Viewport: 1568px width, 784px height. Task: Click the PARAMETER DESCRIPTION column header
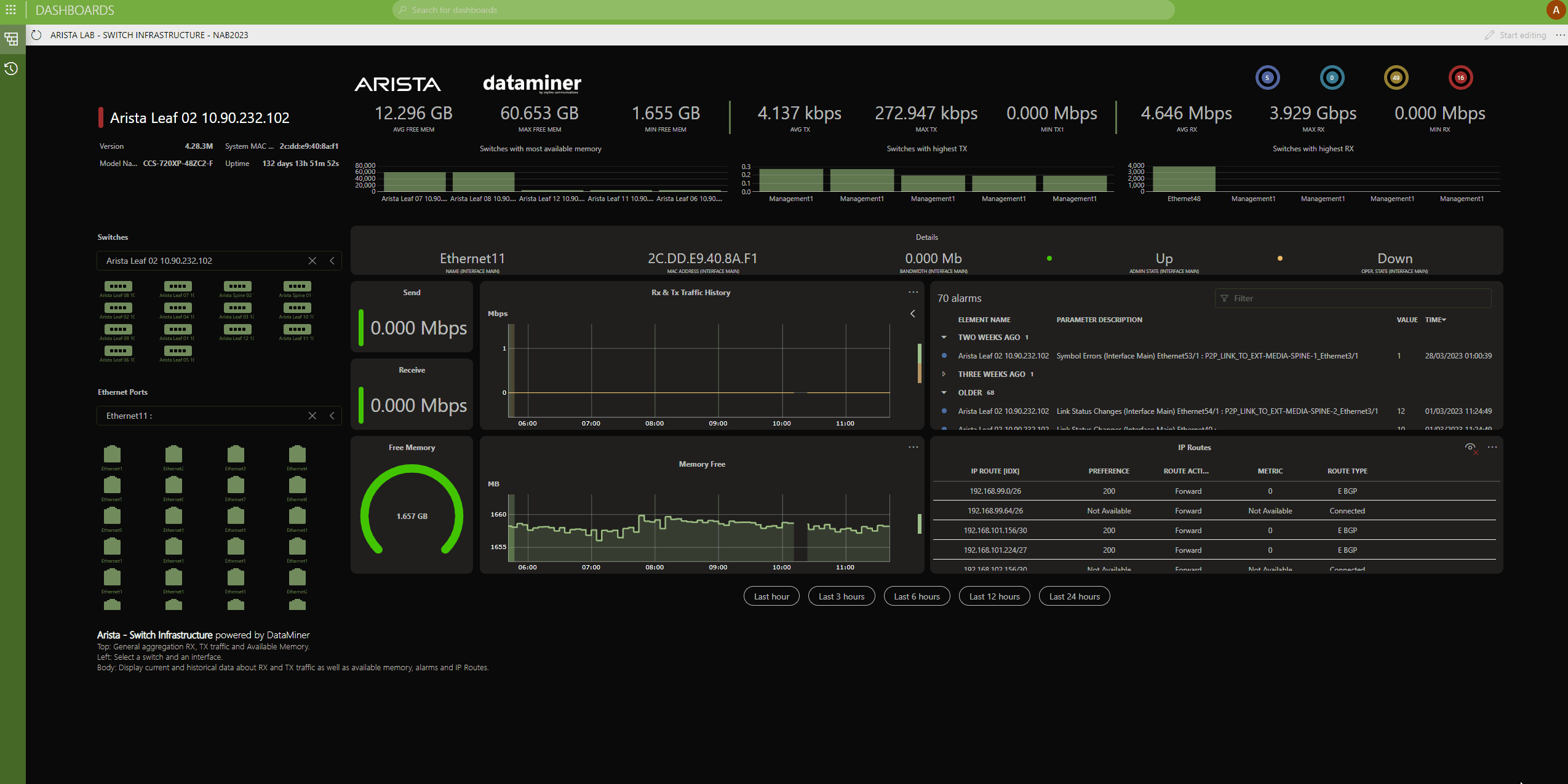pyautogui.click(x=1099, y=320)
